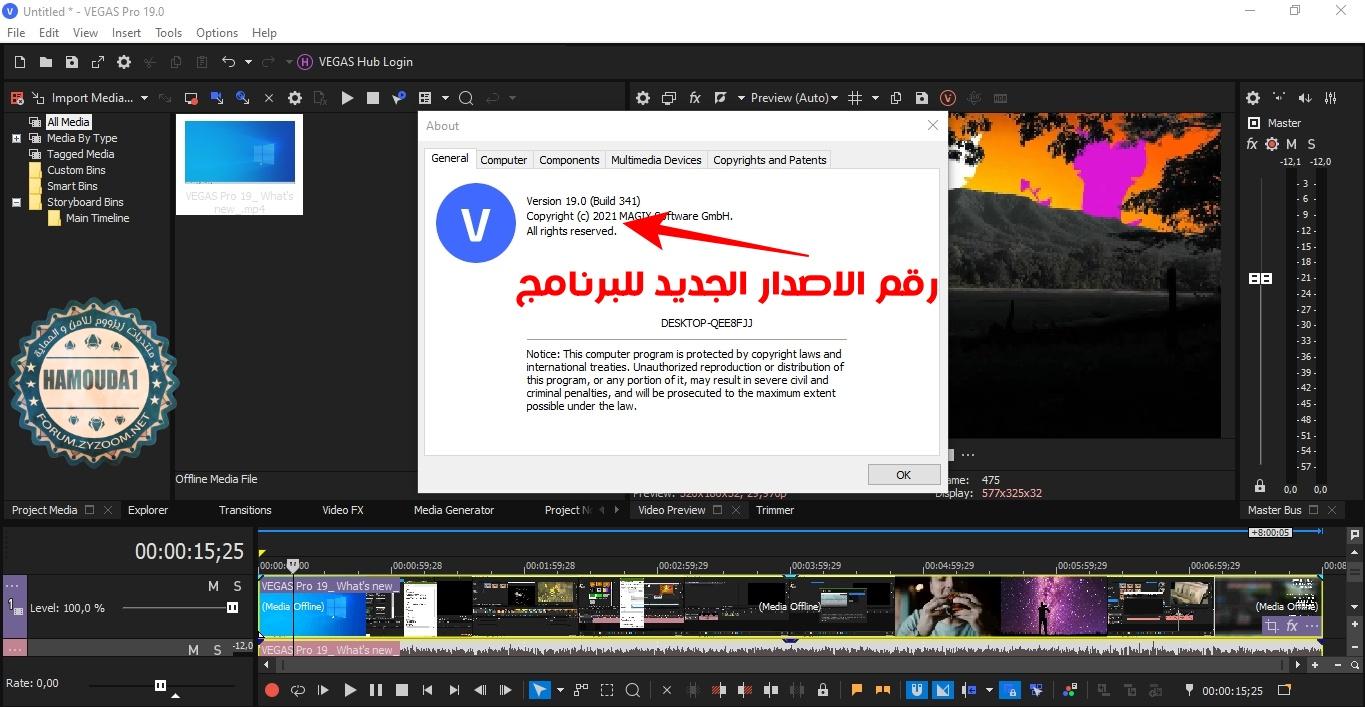Undo the last action with the arrow icon
The height and width of the screenshot is (707, 1365).
tap(229, 62)
